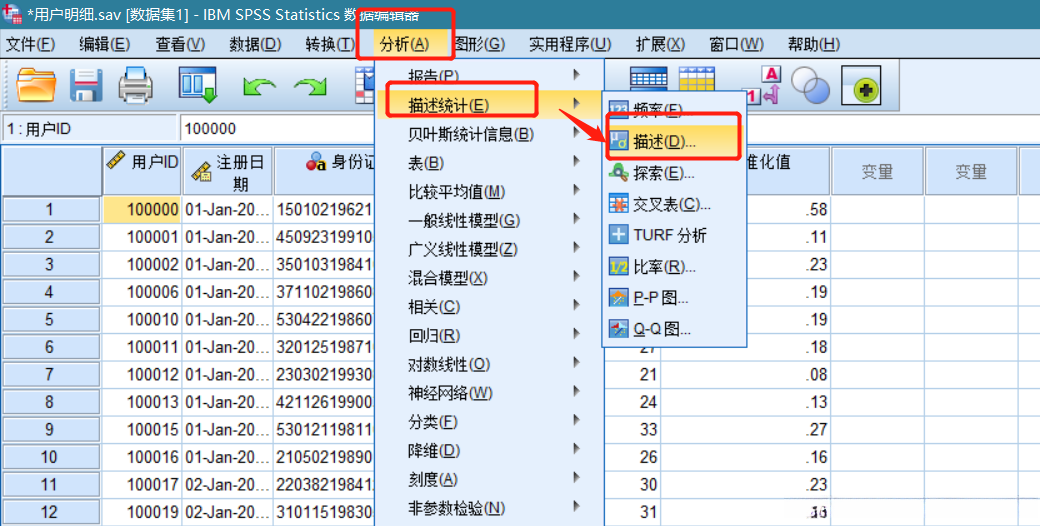Open the 文件(F) menu
This screenshot has width=1040, height=526.
click(x=30, y=44)
